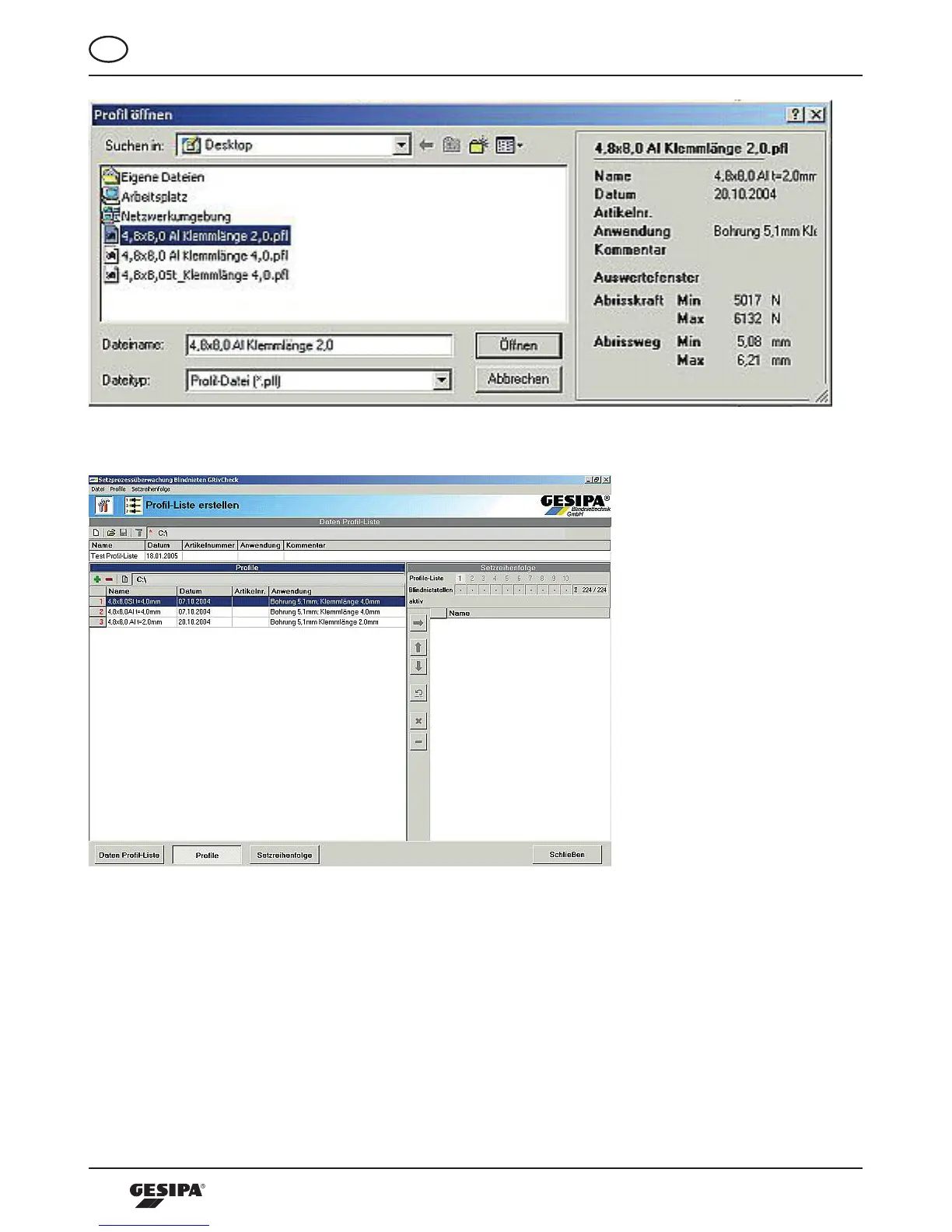Open Arbeitsplatz in file list
The width and height of the screenshot is (952, 1232).
pyautogui.click(x=145, y=197)
